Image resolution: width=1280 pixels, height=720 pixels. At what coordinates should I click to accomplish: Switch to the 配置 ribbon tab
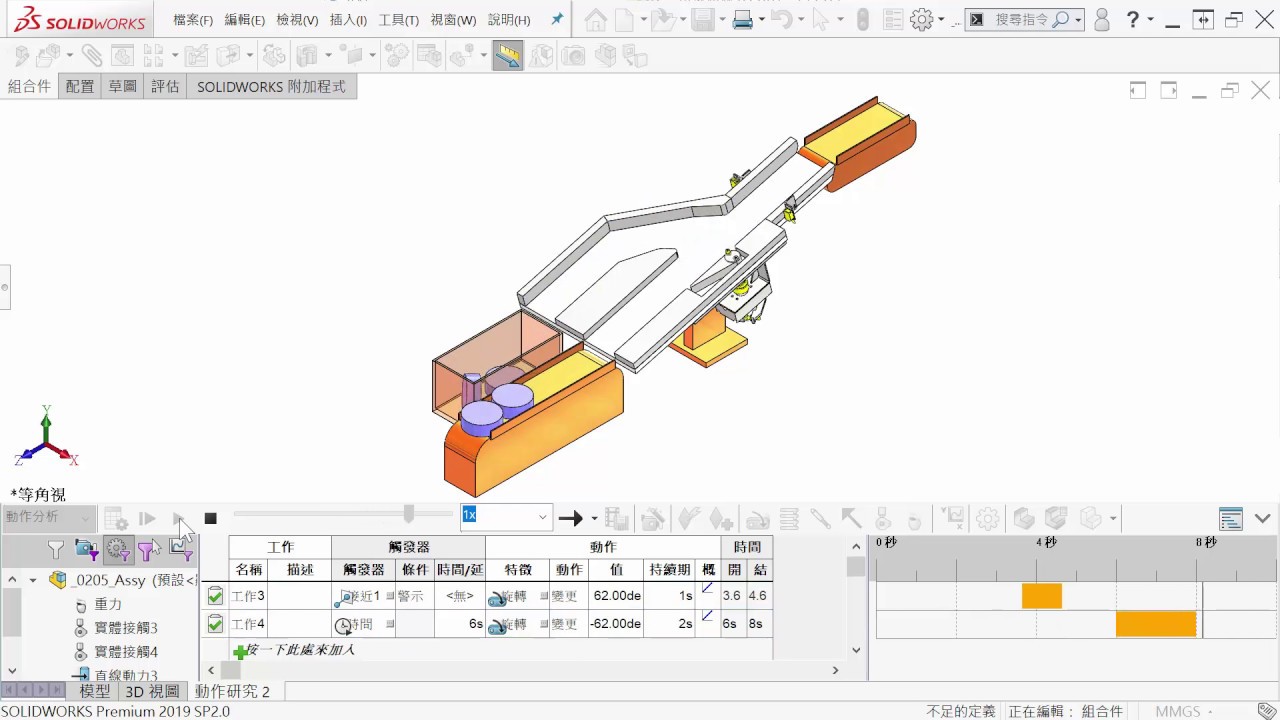click(x=80, y=87)
